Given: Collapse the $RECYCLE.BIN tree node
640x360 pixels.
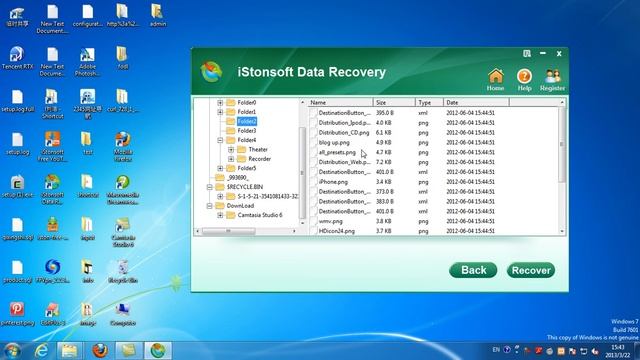Looking at the screenshot, I should (209, 187).
